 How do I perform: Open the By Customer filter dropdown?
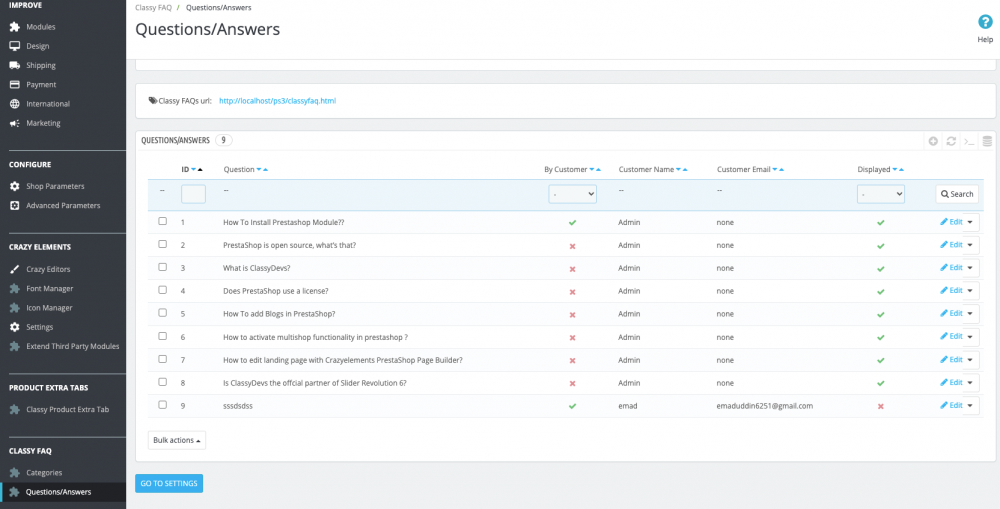pos(572,194)
